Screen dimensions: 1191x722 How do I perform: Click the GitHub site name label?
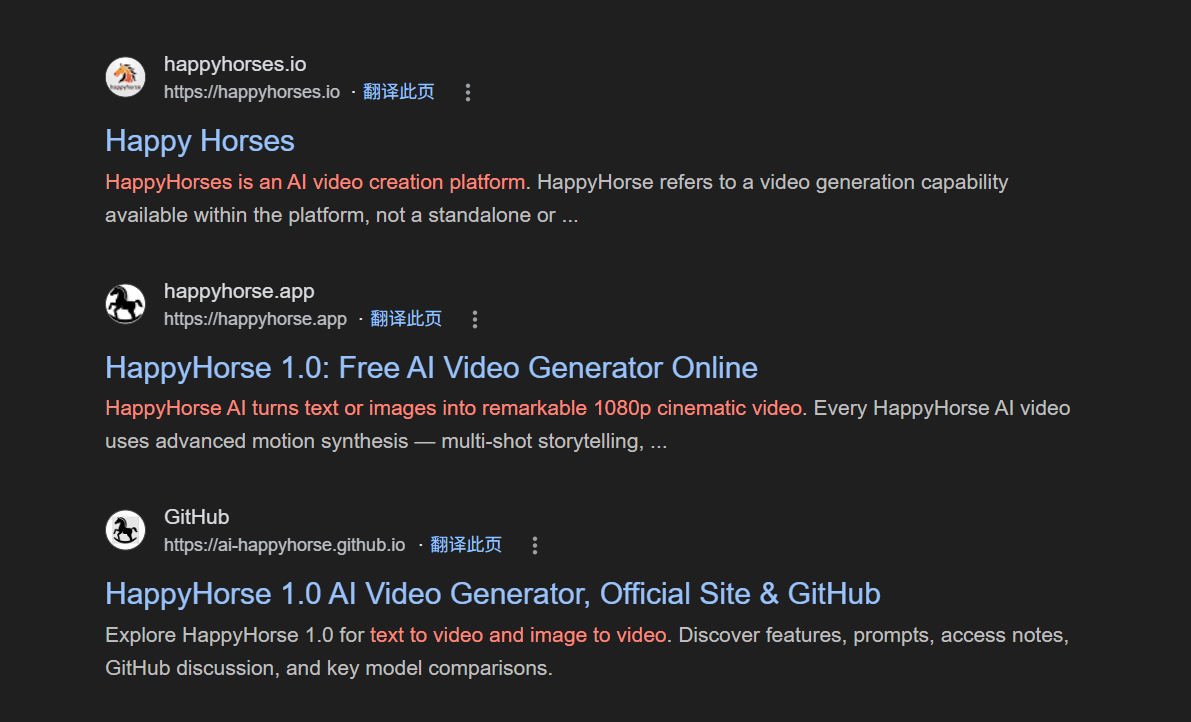[x=196, y=517]
